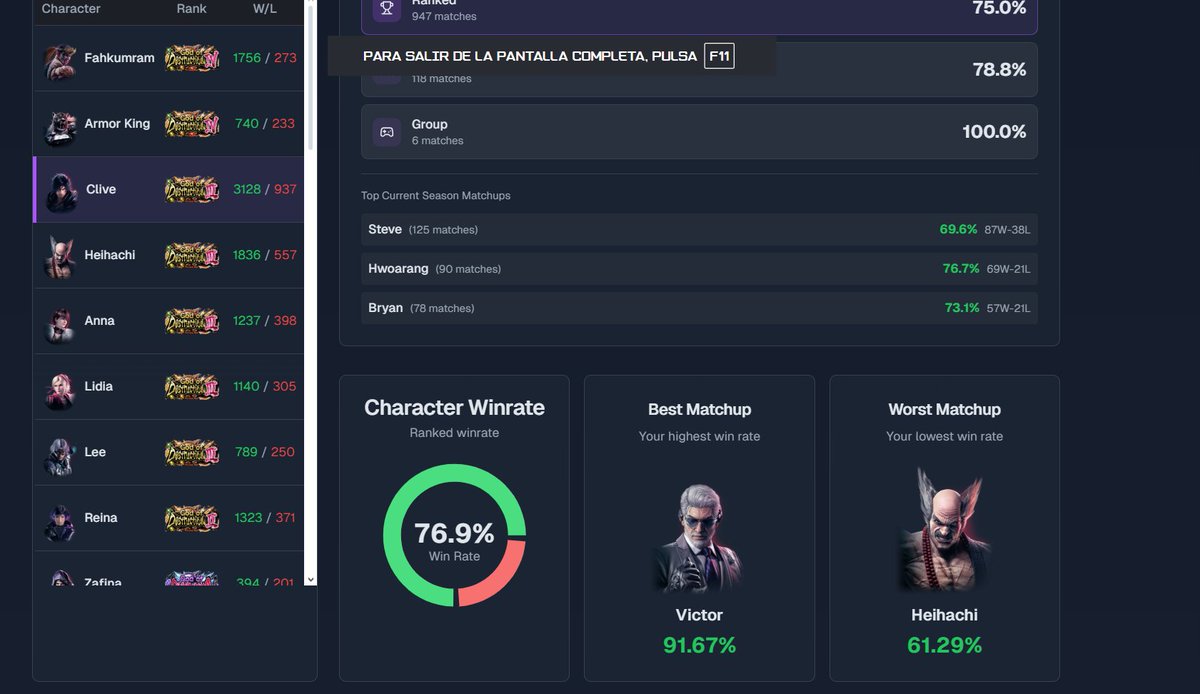Select the Group matches card
Screen dimensions: 1200x694
tap(699, 132)
